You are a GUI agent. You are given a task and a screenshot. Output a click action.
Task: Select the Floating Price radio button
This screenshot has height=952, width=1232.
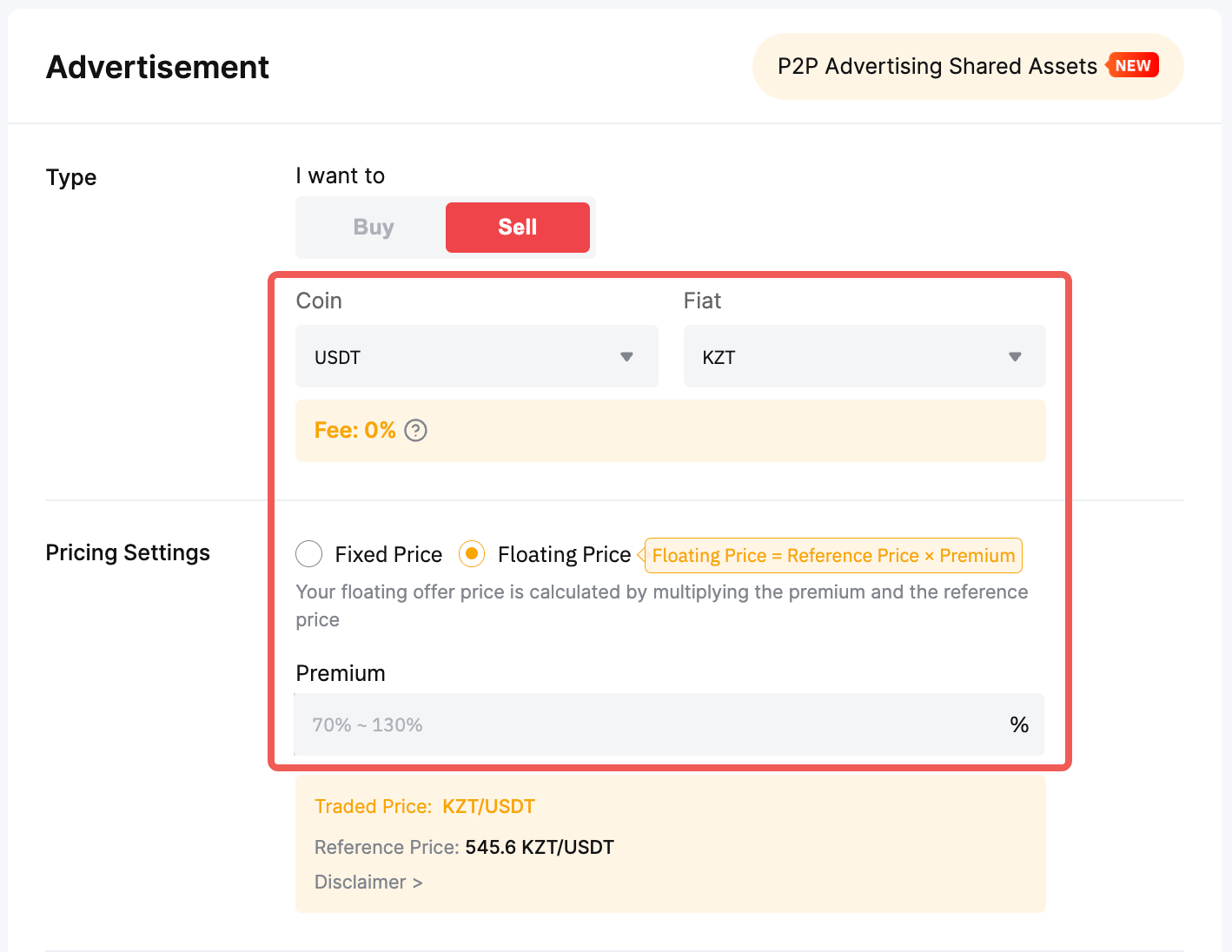coord(472,554)
